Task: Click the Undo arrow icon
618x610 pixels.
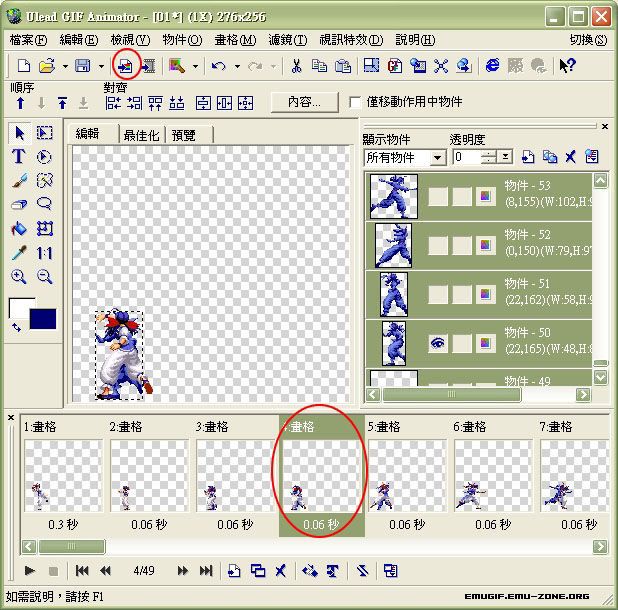Action: click(219, 66)
